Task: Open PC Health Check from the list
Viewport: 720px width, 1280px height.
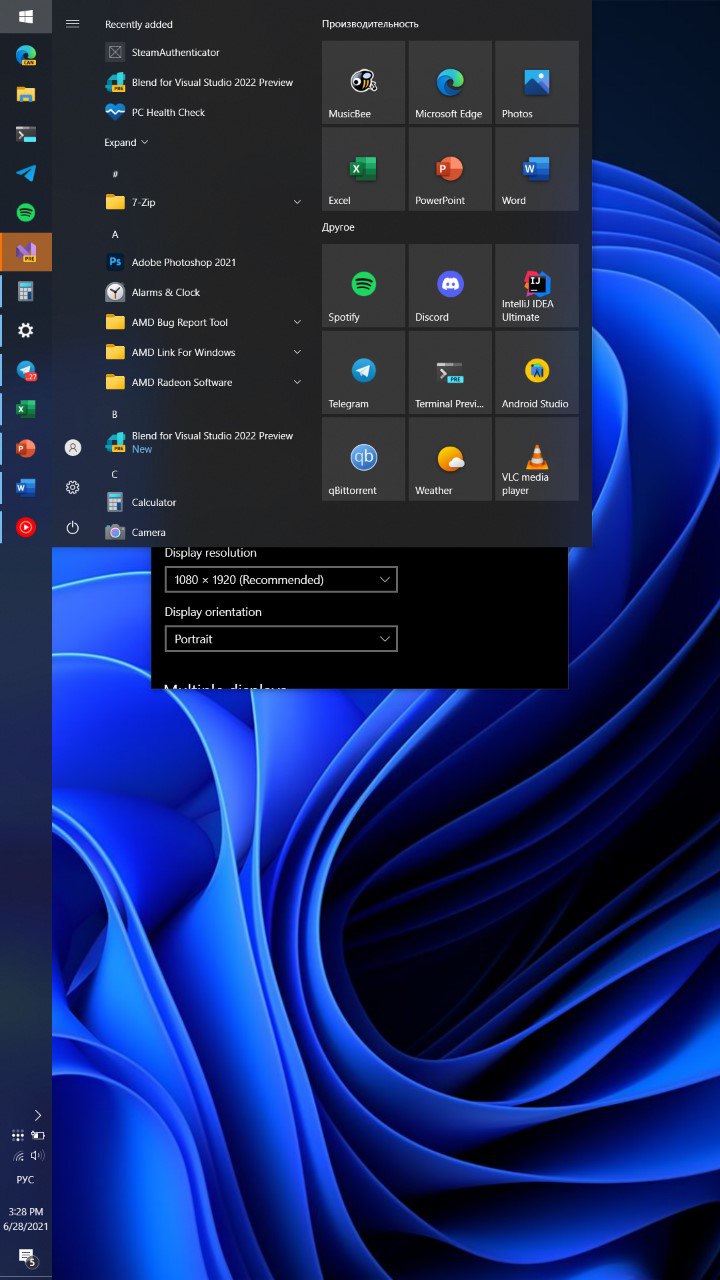Action: coord(204,112)
